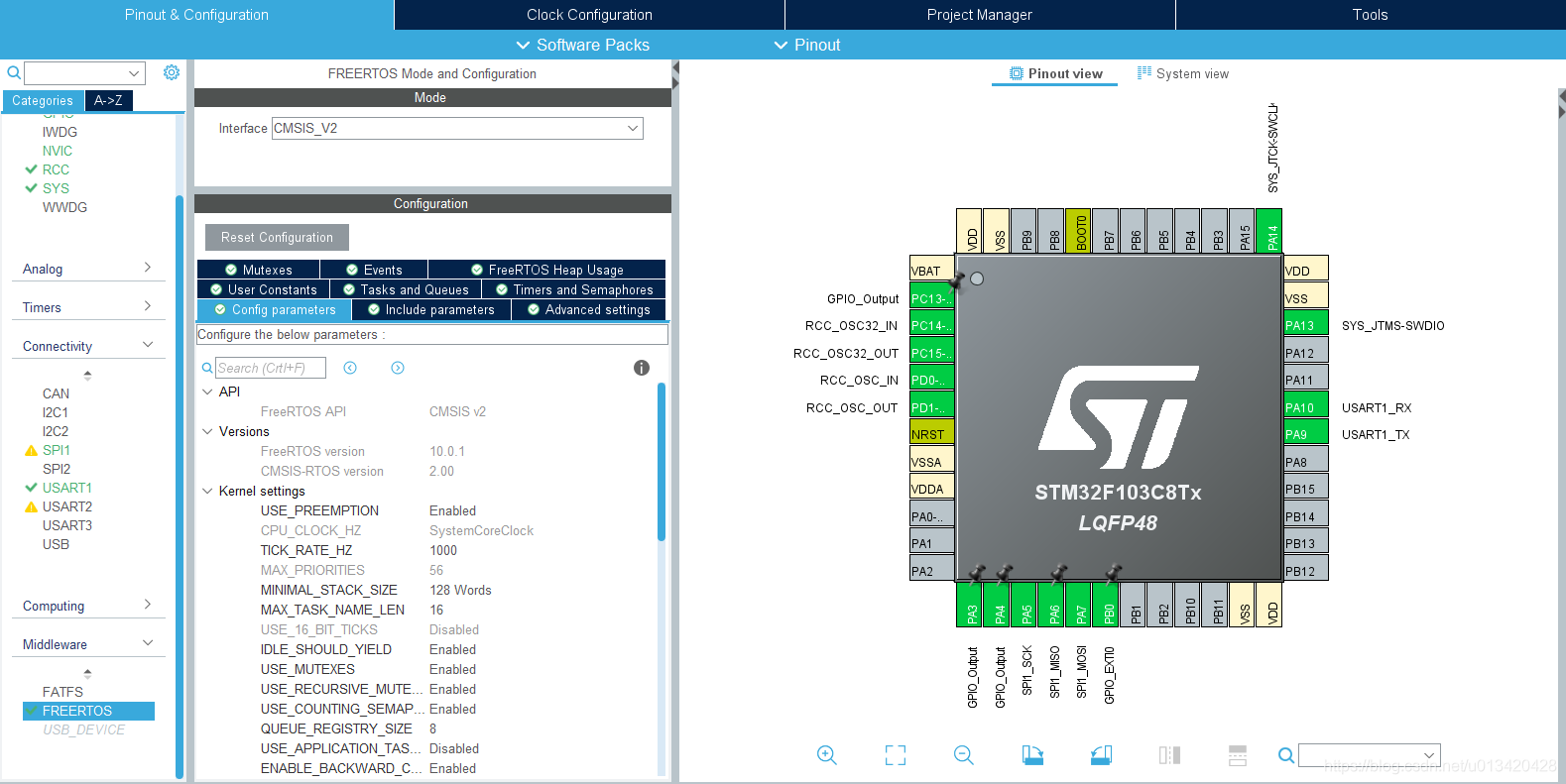Open the FreeRTOS Heap Usage tab
Image resolution: width=1566 pixels, height=784 pixels.
click(546, 270)
